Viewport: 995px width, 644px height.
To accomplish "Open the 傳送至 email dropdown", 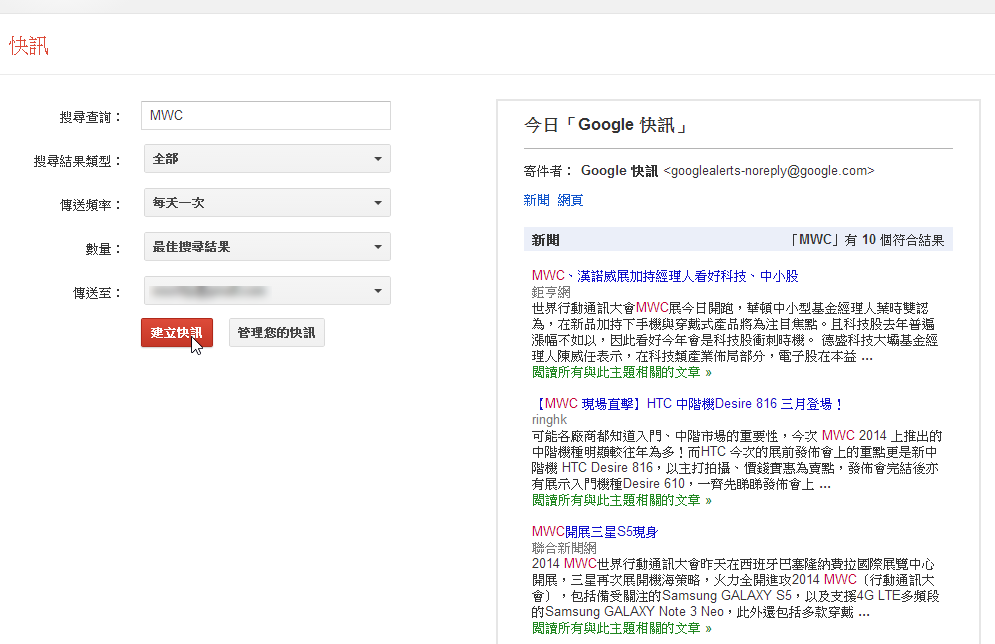I will point(267,291).
